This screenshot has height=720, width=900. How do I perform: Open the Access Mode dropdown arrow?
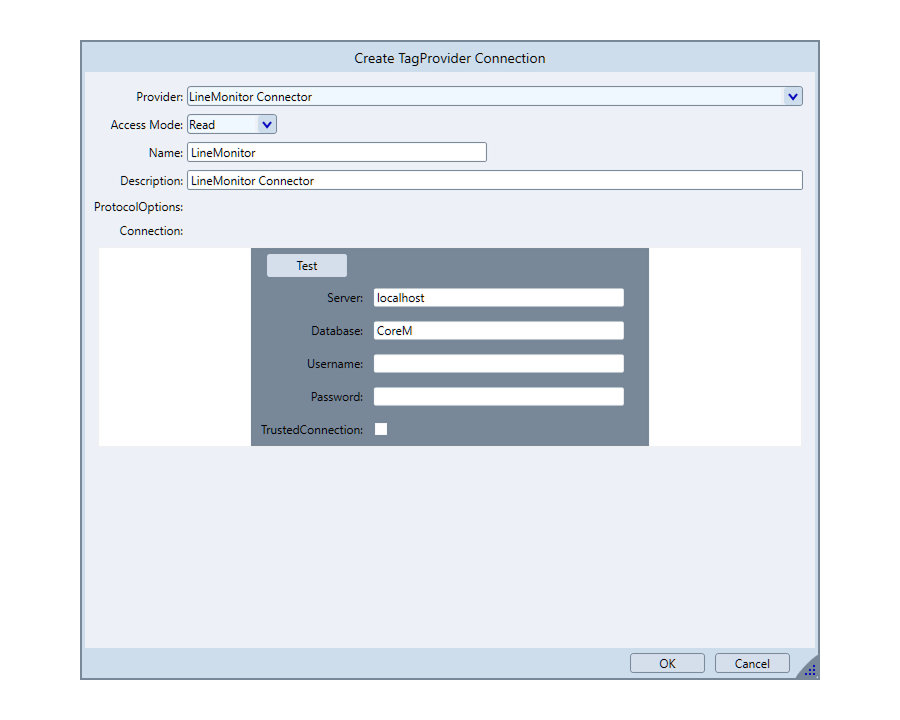click(x=266, y=125)
